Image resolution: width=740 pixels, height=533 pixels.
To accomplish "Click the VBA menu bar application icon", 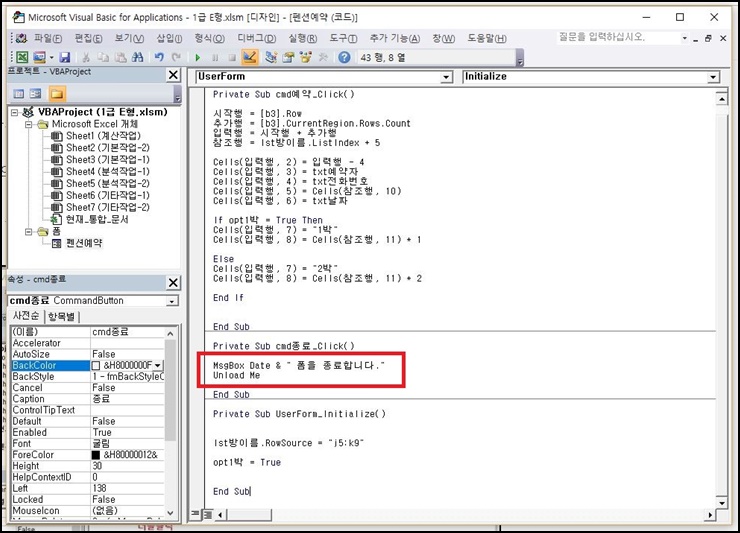I will pyautogui.click(x=21, y=38).
